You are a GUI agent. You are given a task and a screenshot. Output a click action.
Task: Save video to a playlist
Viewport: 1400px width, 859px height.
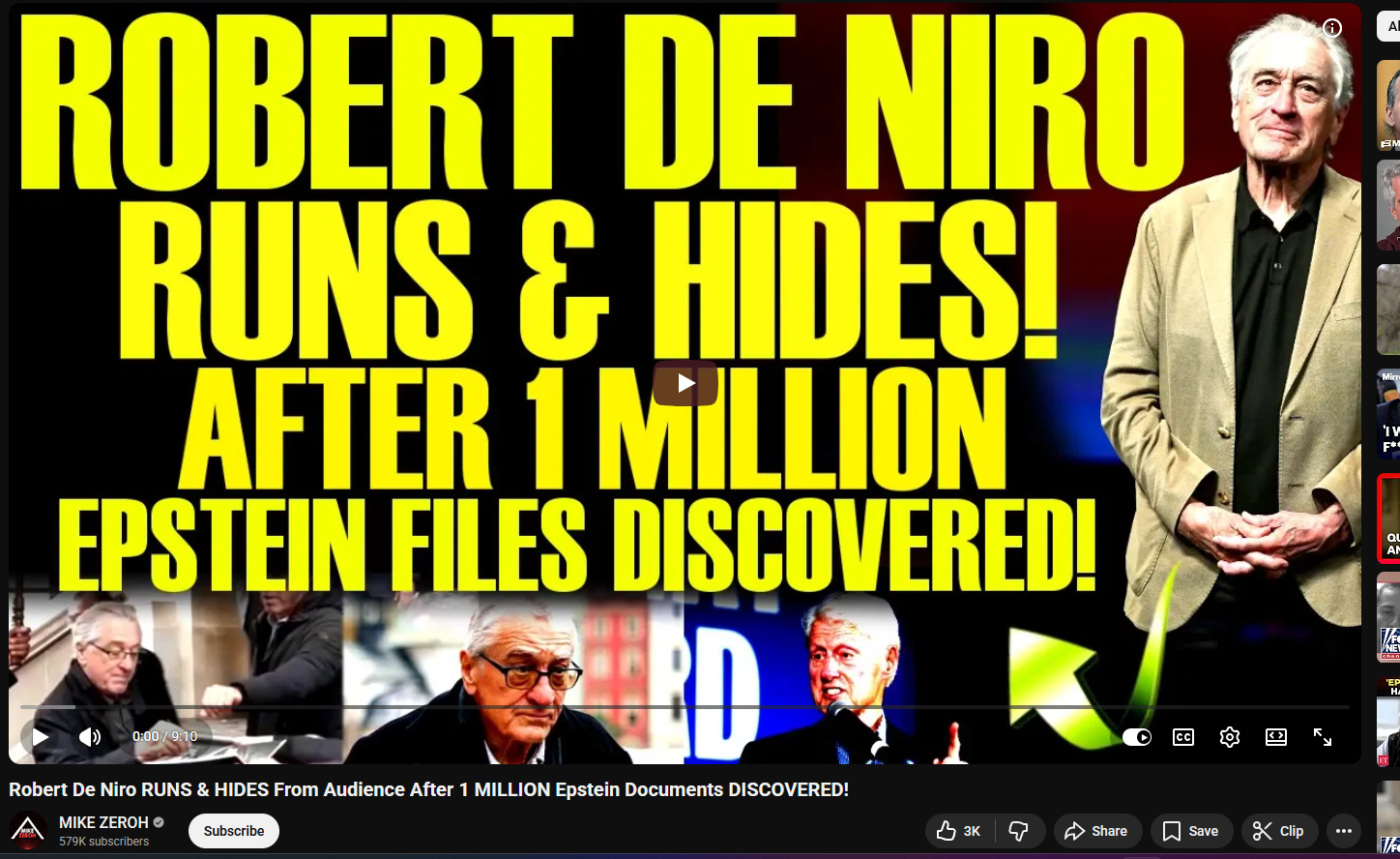coord(1191,831)
